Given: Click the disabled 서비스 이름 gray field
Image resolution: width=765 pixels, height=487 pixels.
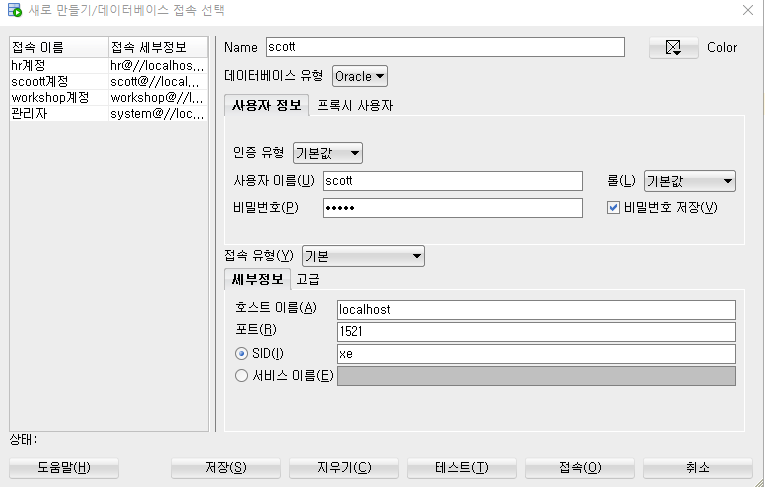Looking at the screenshot, I should point(536,376).
